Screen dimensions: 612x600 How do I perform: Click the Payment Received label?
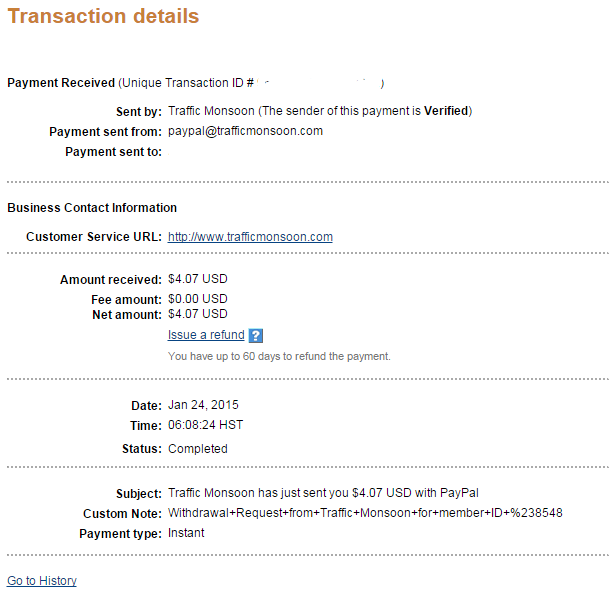point(61,83)
